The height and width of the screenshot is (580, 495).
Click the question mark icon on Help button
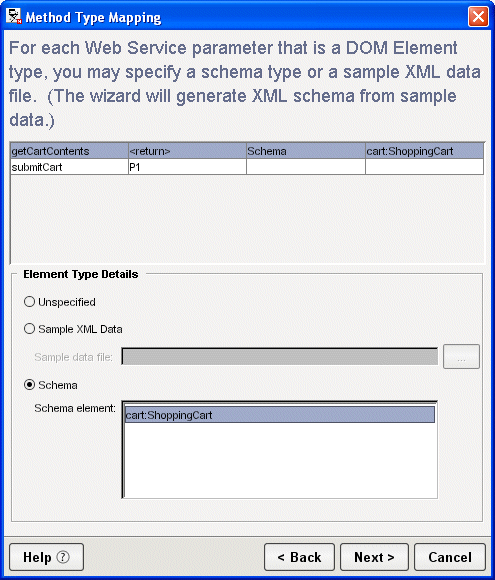pyautogui.click(x=63, y=557)
